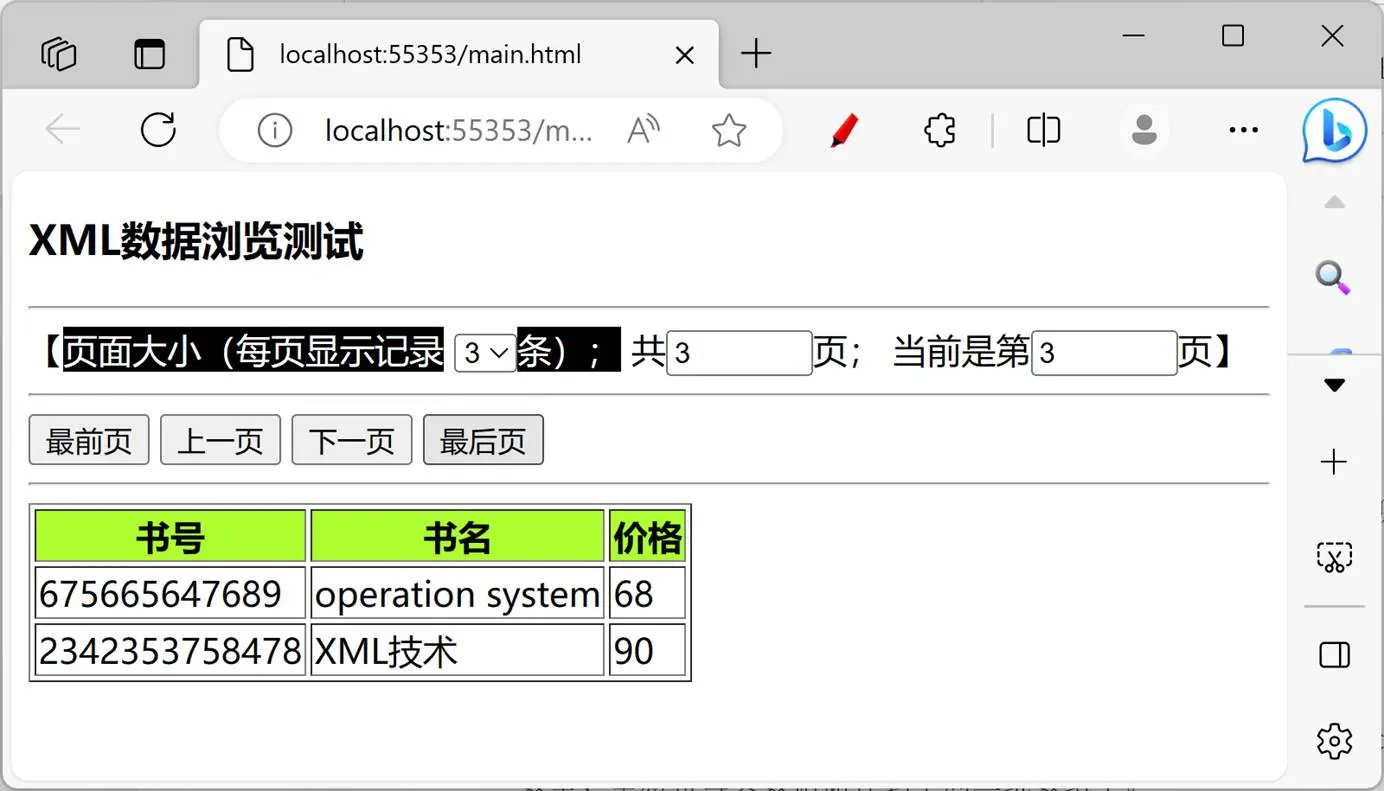
Task: Click the 上一页 button
Action: [x=220, y=440]
